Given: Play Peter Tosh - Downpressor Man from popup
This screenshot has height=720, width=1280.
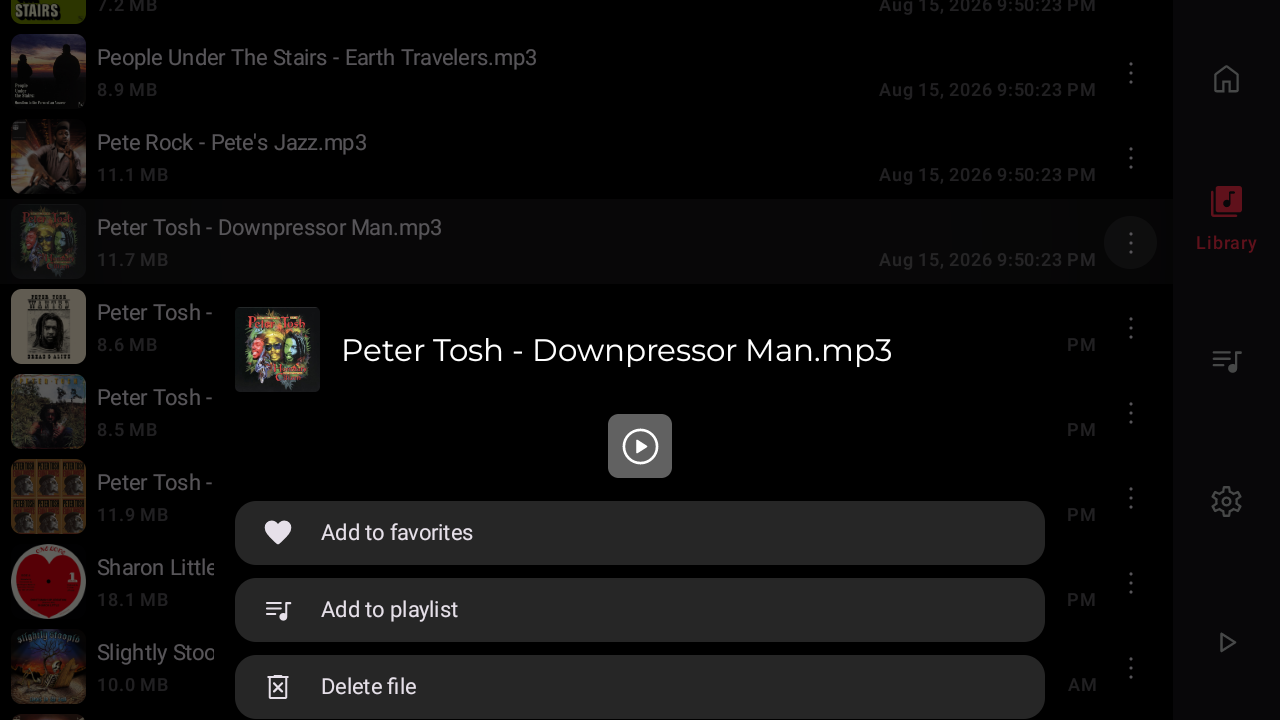Looking at the screenshot, I should [640, 446].
